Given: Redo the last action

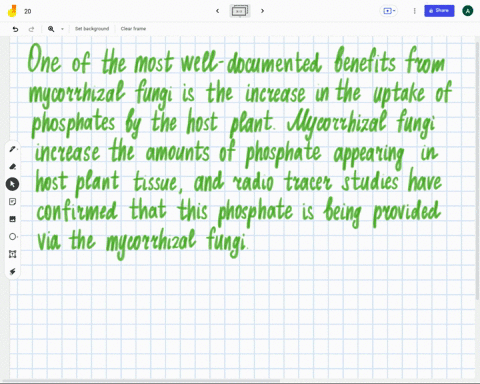Looking at the screenshot, I should pos(31,29).
